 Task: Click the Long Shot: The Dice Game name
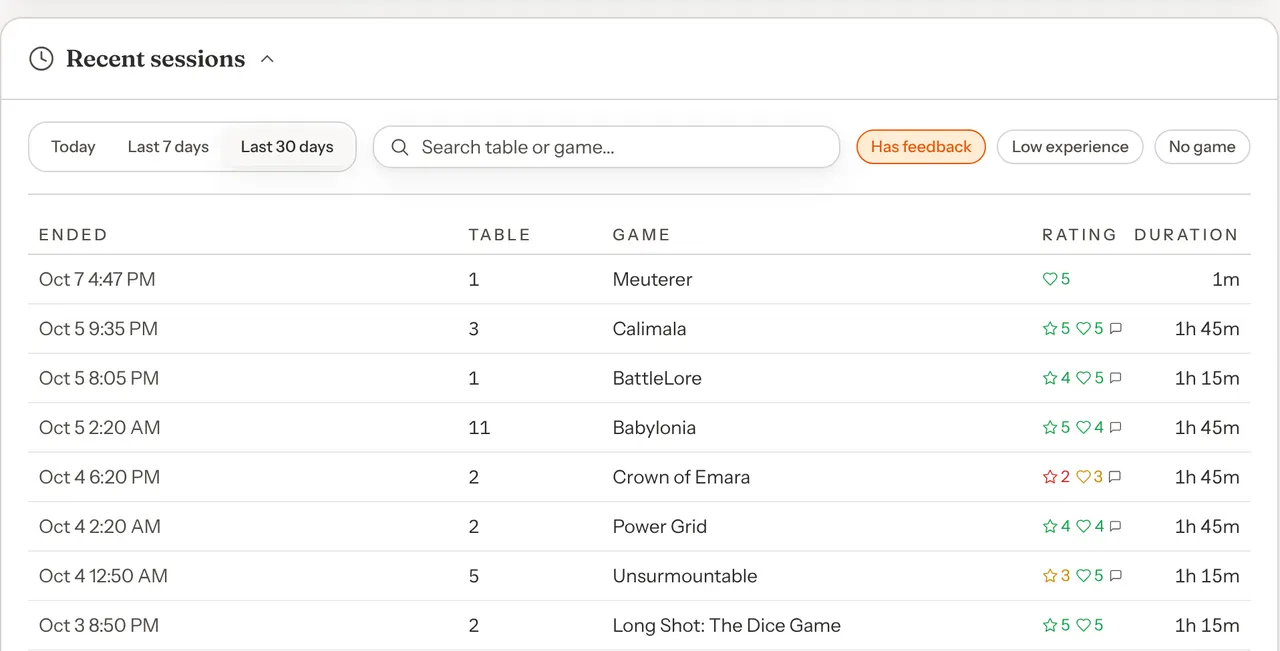click(x=726, y=625)
